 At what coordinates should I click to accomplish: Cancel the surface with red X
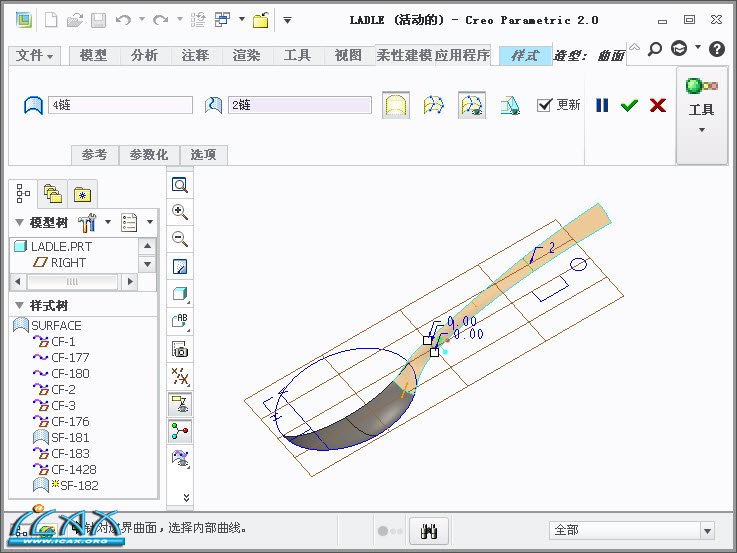pyautogui.click(x=657, y=105)
